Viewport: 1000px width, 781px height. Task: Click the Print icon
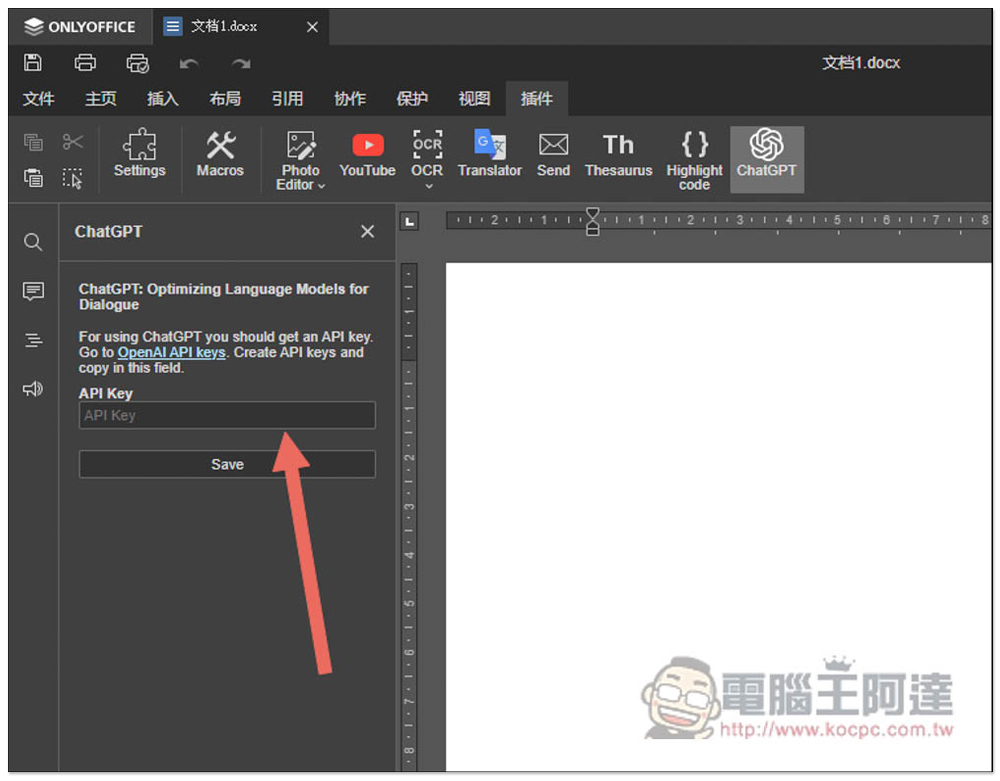click(x=85, y=62)
